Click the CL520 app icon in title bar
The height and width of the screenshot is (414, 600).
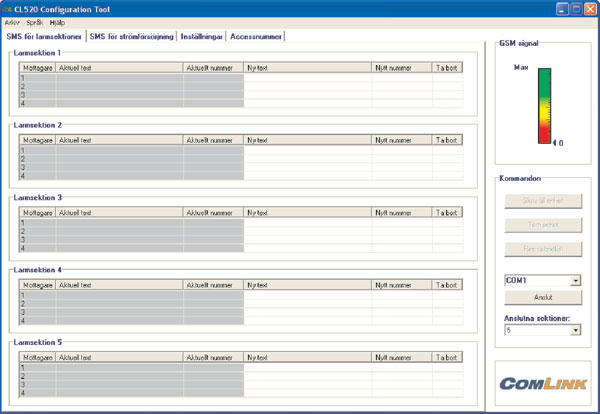[7, 8]
